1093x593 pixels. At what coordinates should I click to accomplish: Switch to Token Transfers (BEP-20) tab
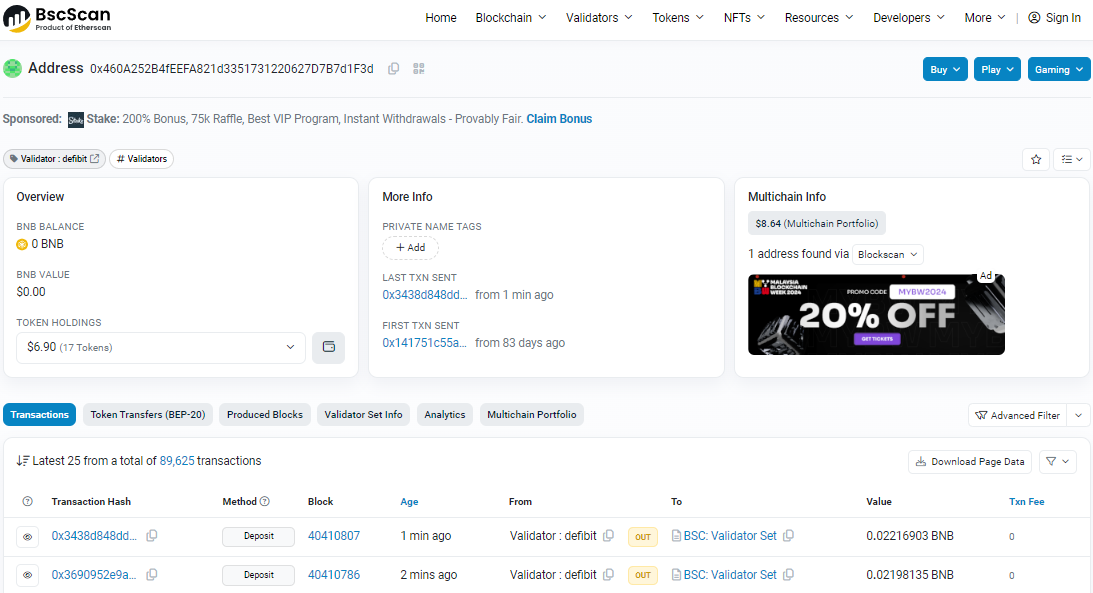point(148,415)
